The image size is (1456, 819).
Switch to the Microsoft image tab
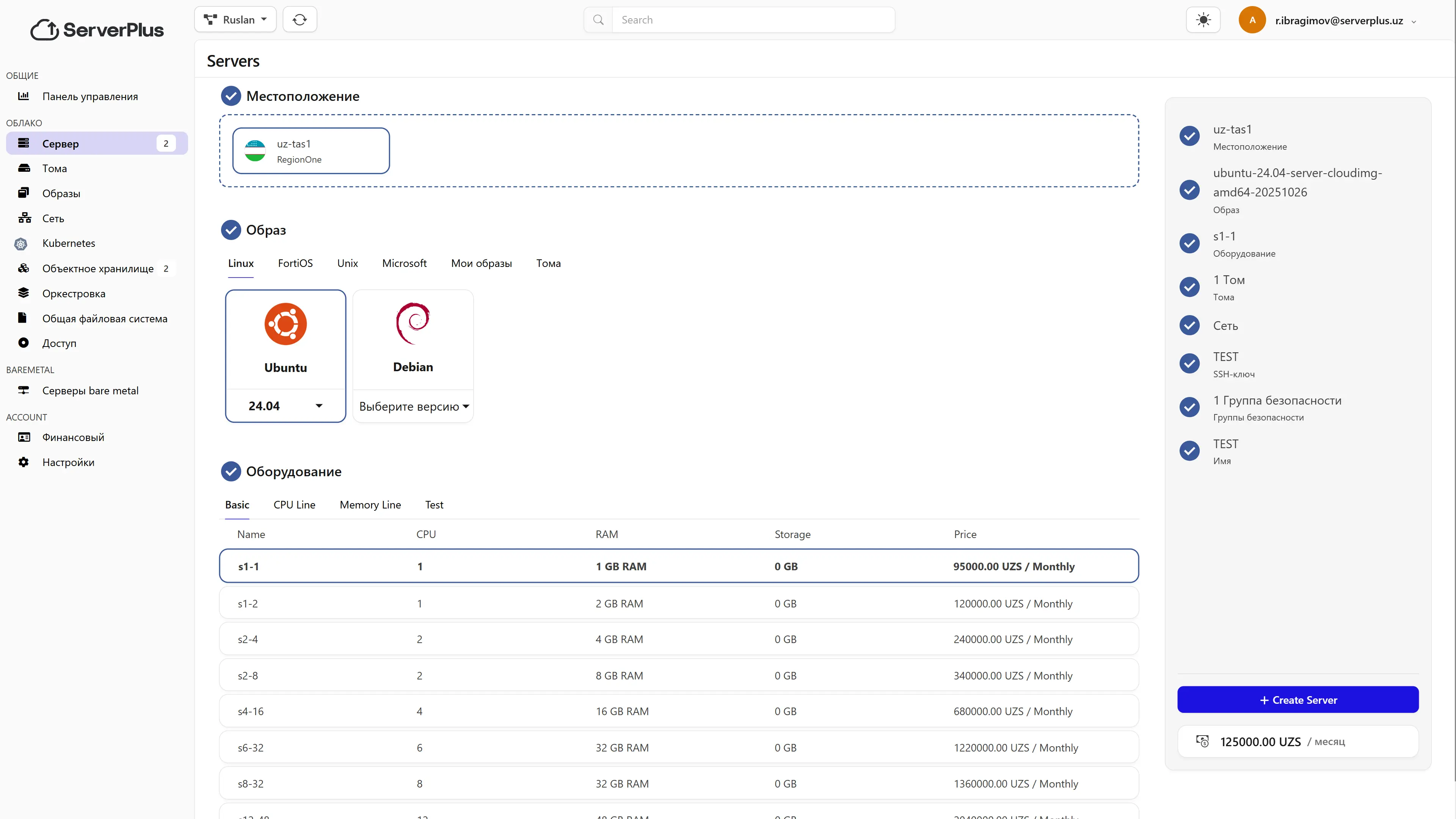404,264
